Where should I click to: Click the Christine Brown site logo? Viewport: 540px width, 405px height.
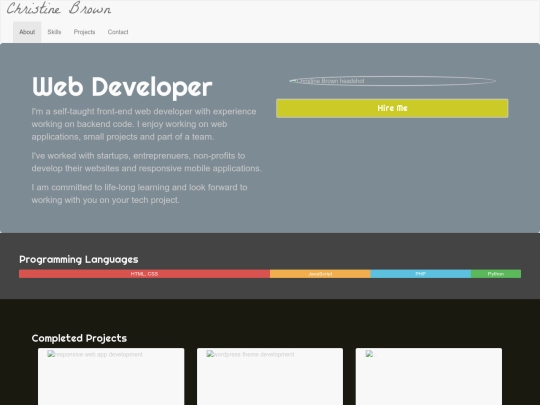click(x=59, y=9)
